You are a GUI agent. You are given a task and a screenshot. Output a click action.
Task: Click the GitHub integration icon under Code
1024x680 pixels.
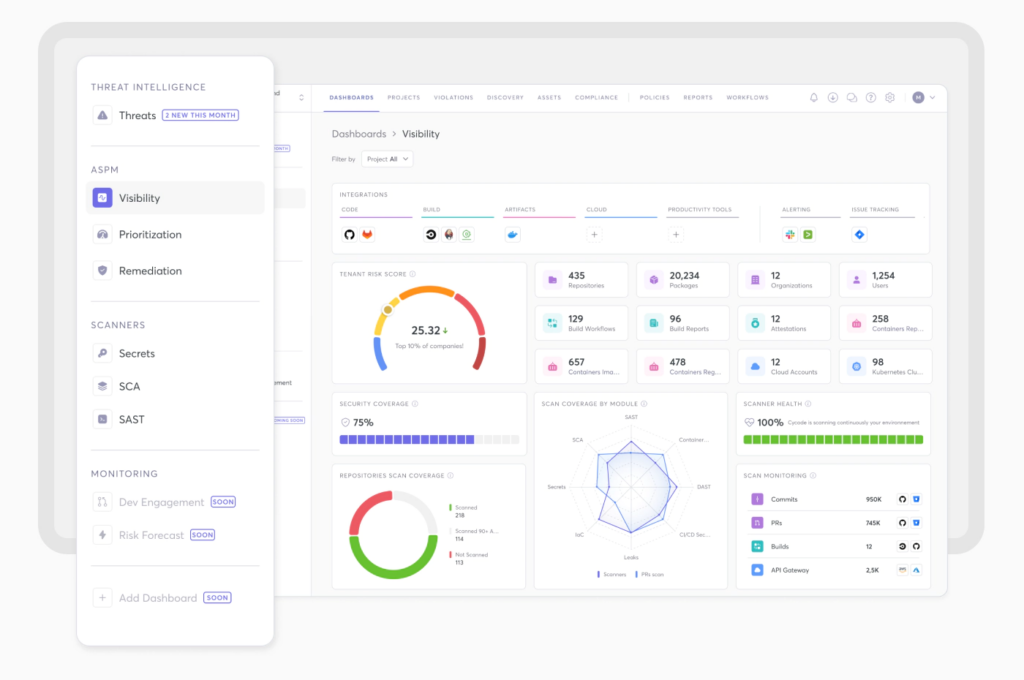[349, 235]
